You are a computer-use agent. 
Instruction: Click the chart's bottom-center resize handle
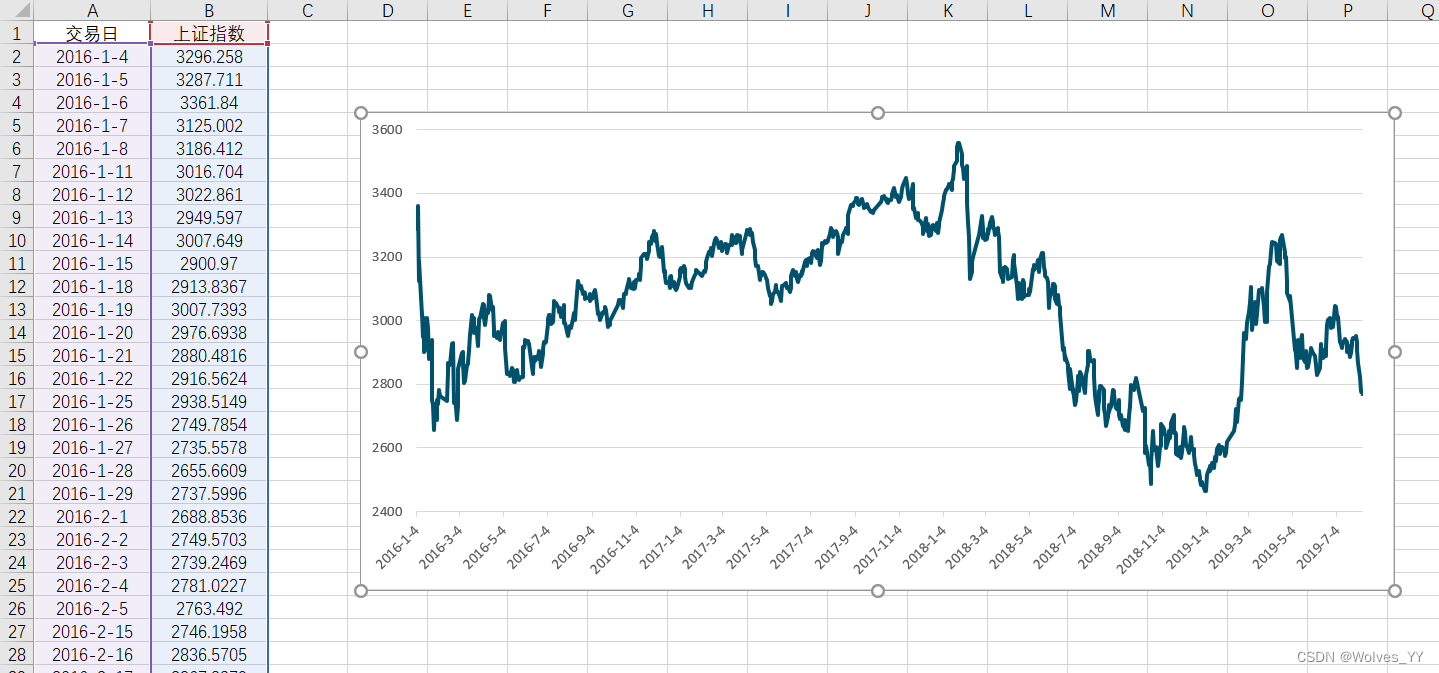point(878,591)
